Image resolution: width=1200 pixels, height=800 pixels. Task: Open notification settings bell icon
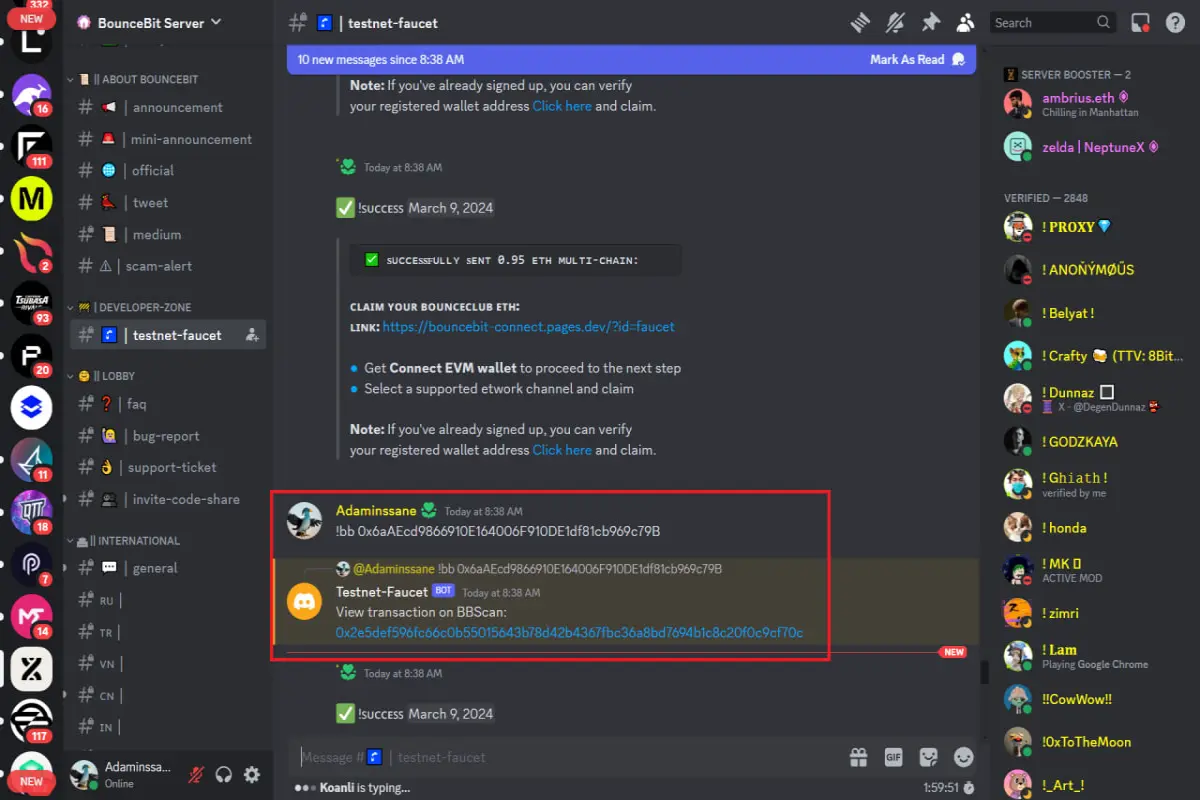[895, 22]
